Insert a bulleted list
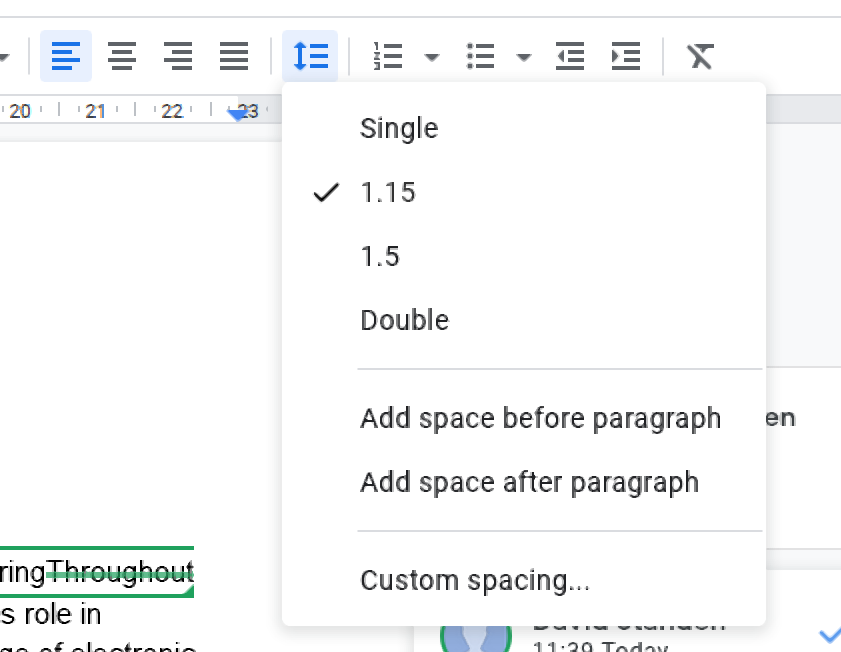This screenshot has height=652, width=841. tap(481, 57)
